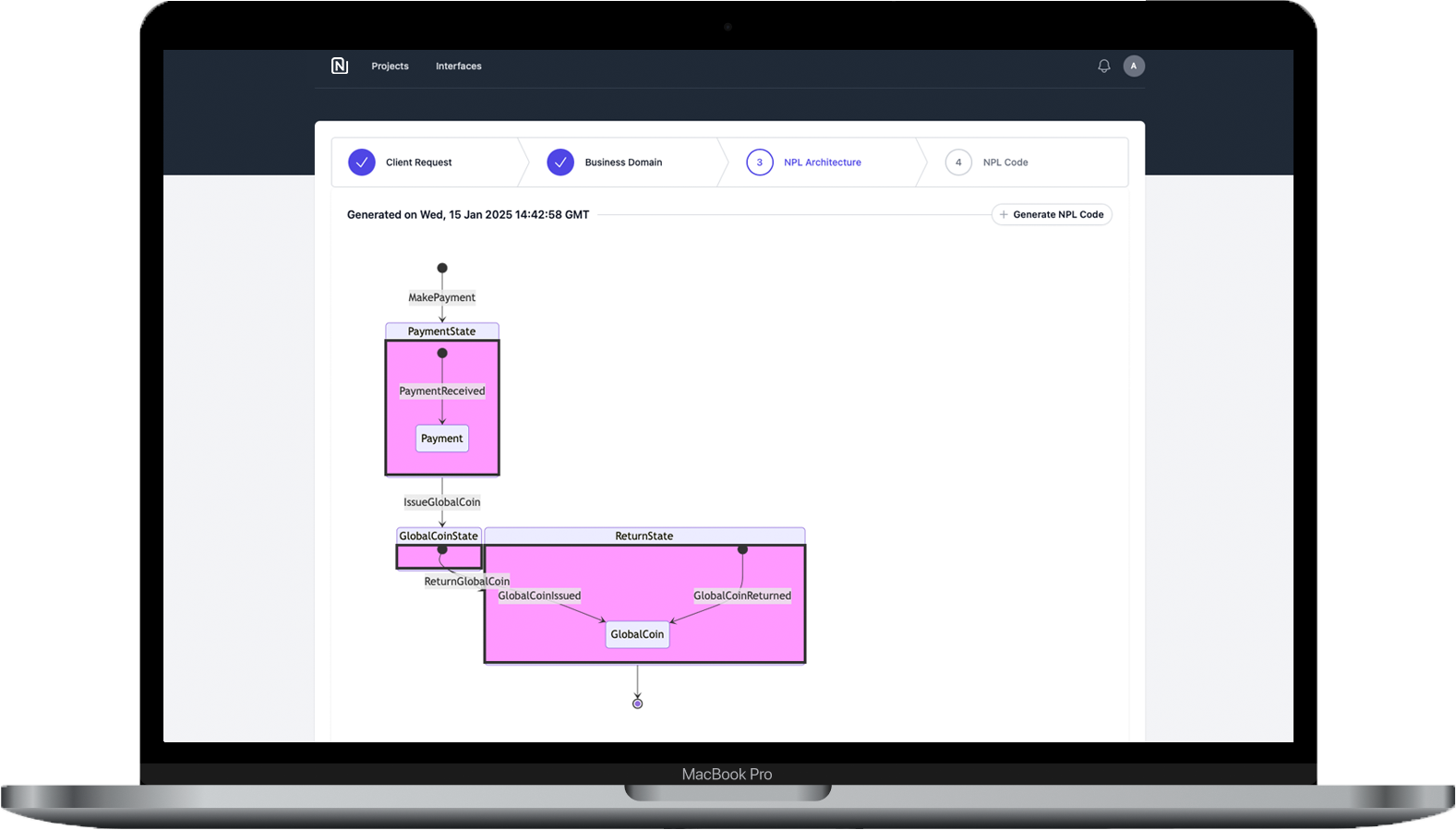Click the diagram's initial start dot above MakePayment
Viewport: 1456px width, 830px height.
click(x=442, y=268)
